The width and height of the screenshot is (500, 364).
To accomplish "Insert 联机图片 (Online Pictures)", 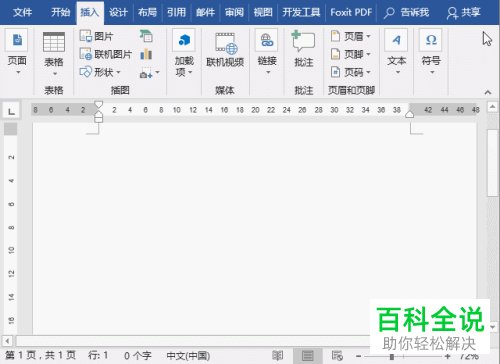I will (106, 54).
